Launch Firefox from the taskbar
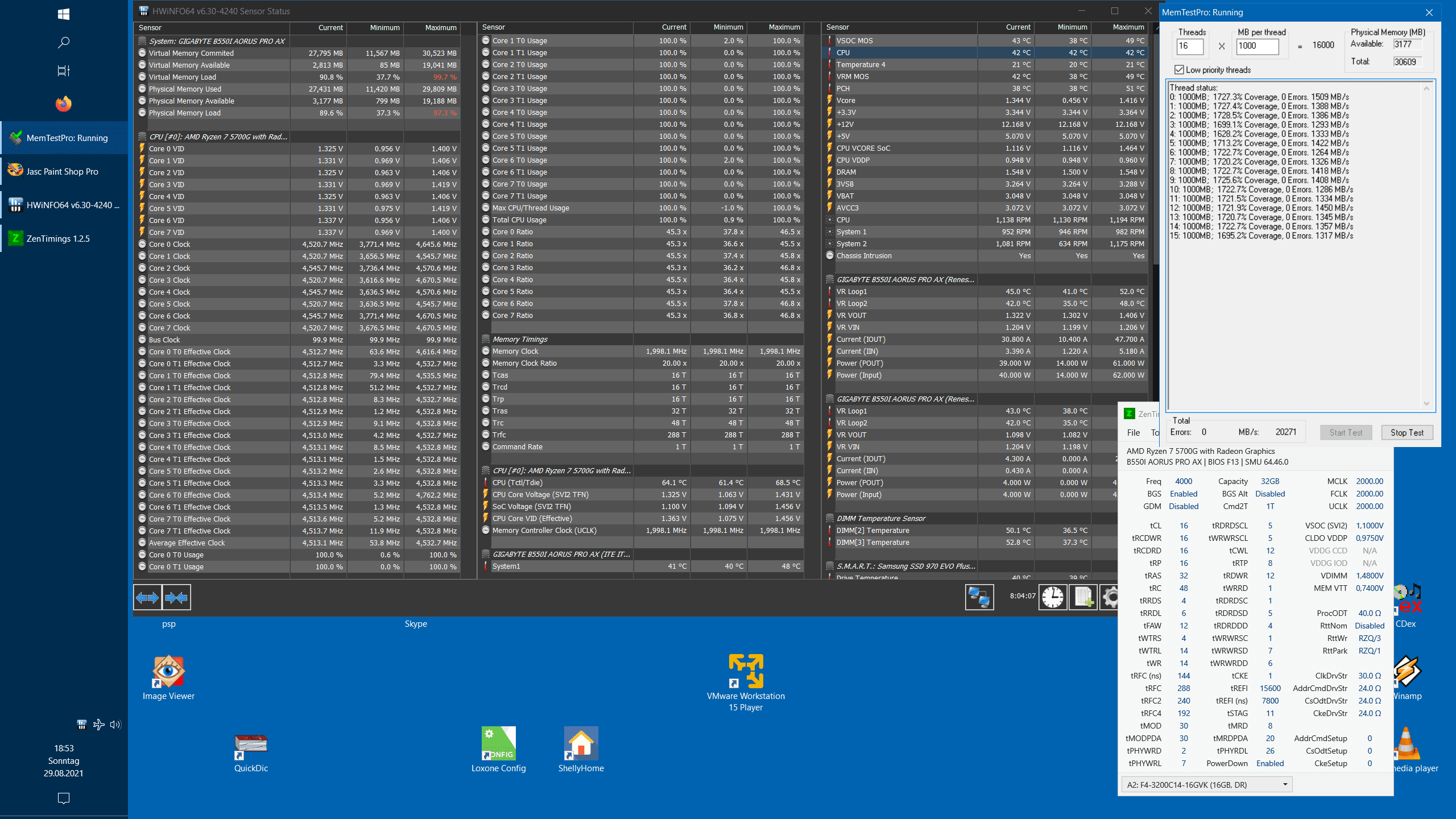This screenshot has height=819, width=1456. [64, 104]
